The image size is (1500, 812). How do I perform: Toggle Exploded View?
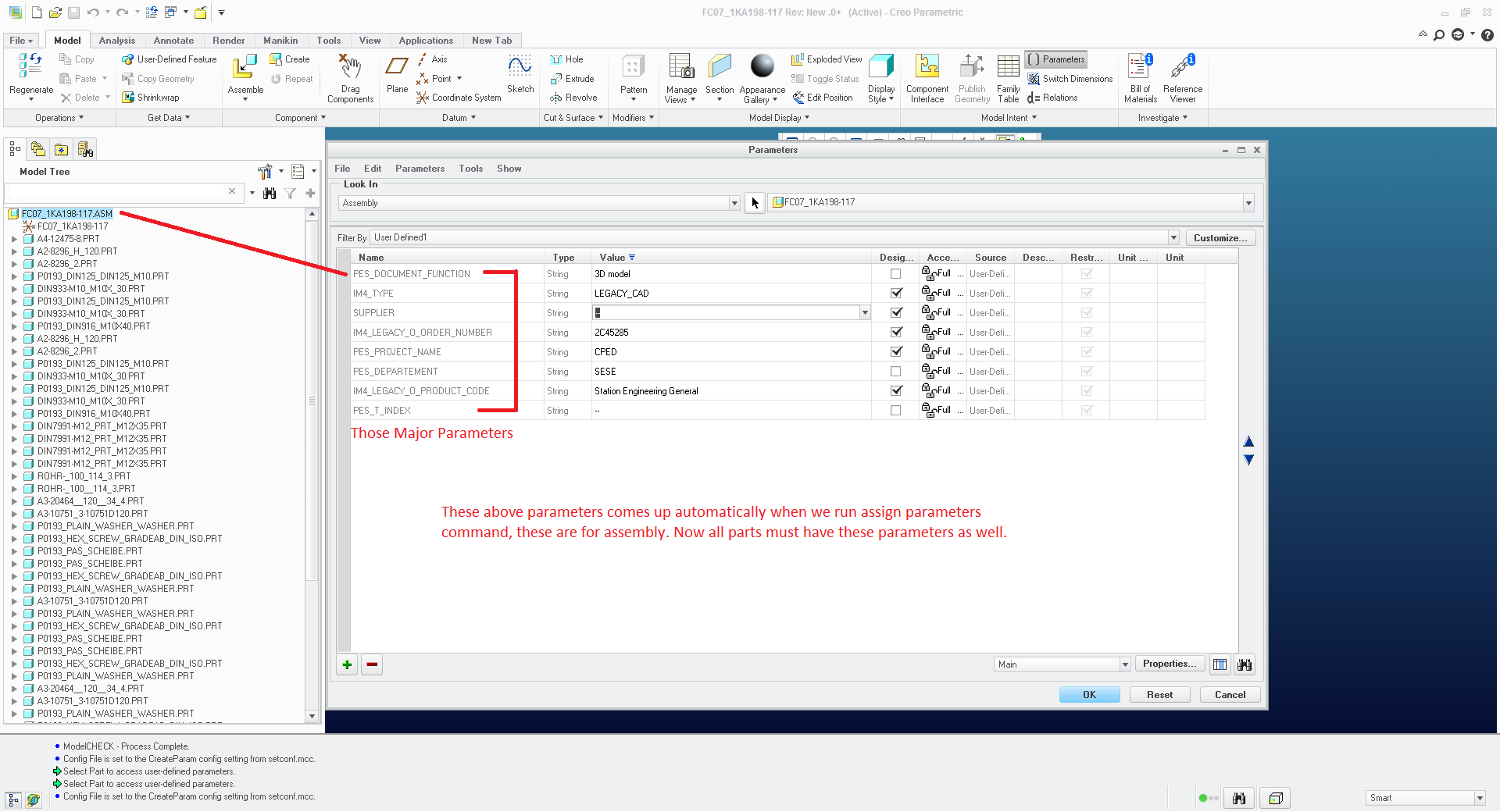(x=827, y=59)
